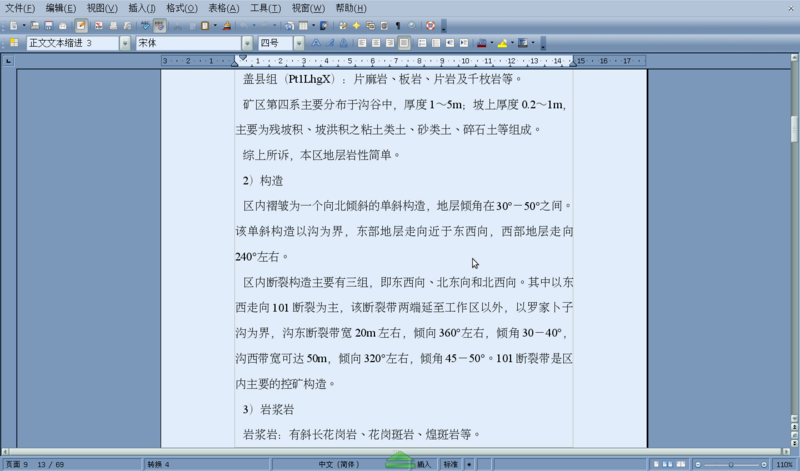The image size is (800, 471).
Task: Toggle italic formatting
Action: [x=330, y=43]
